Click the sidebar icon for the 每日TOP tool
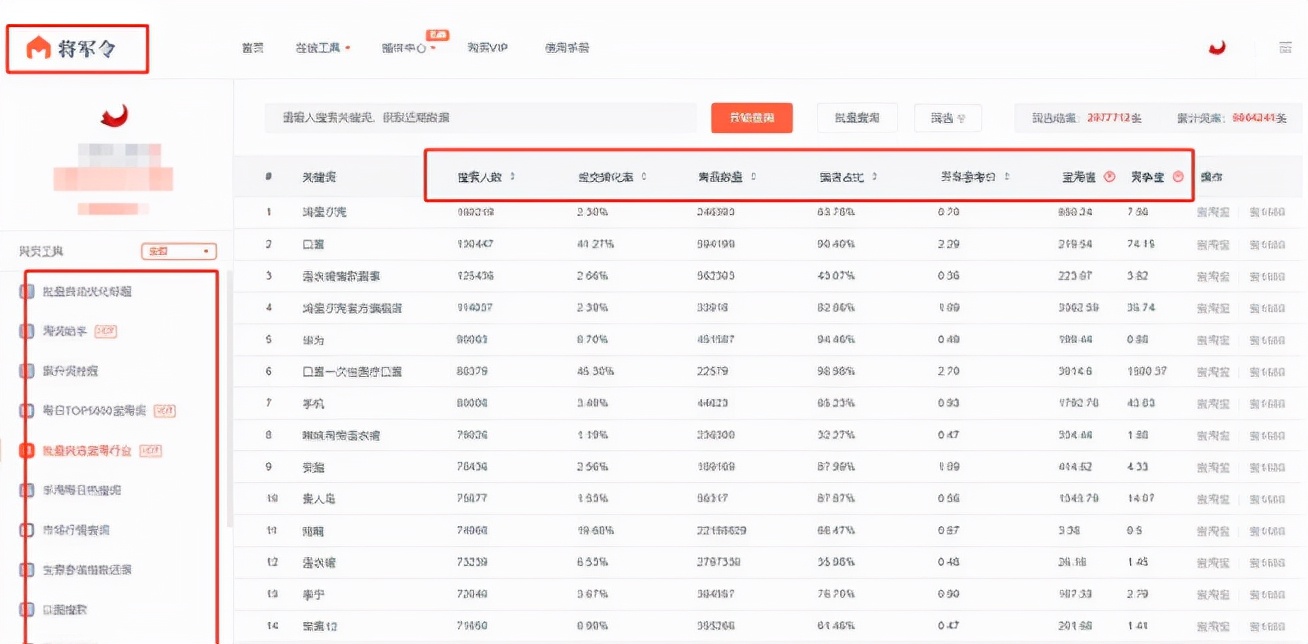The width and height of the screenshot is (1308, 644). tap(27, 411)
